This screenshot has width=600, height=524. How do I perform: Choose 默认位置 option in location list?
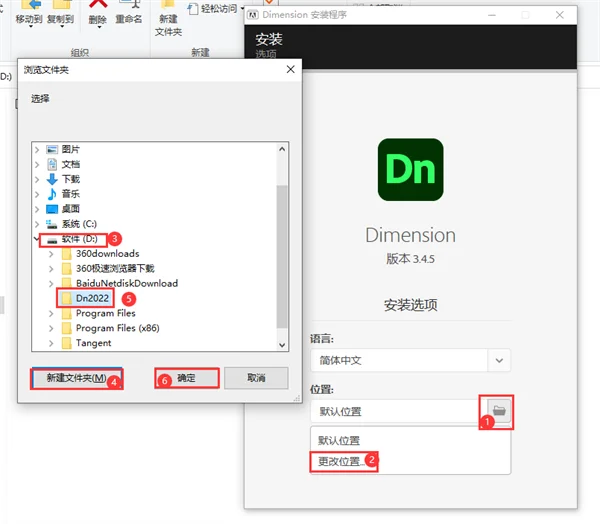pos(339,441)
